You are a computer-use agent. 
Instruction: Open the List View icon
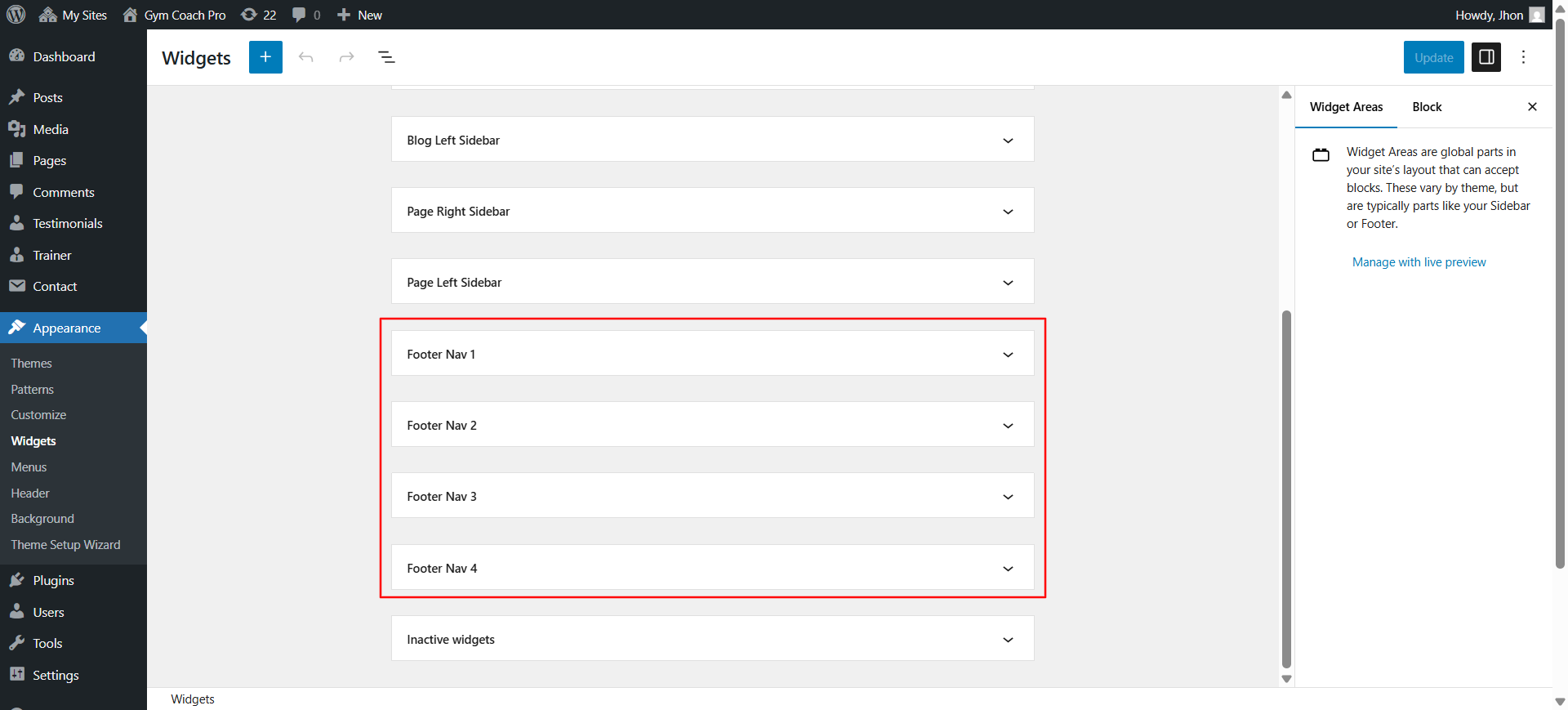tap(386, 57)
